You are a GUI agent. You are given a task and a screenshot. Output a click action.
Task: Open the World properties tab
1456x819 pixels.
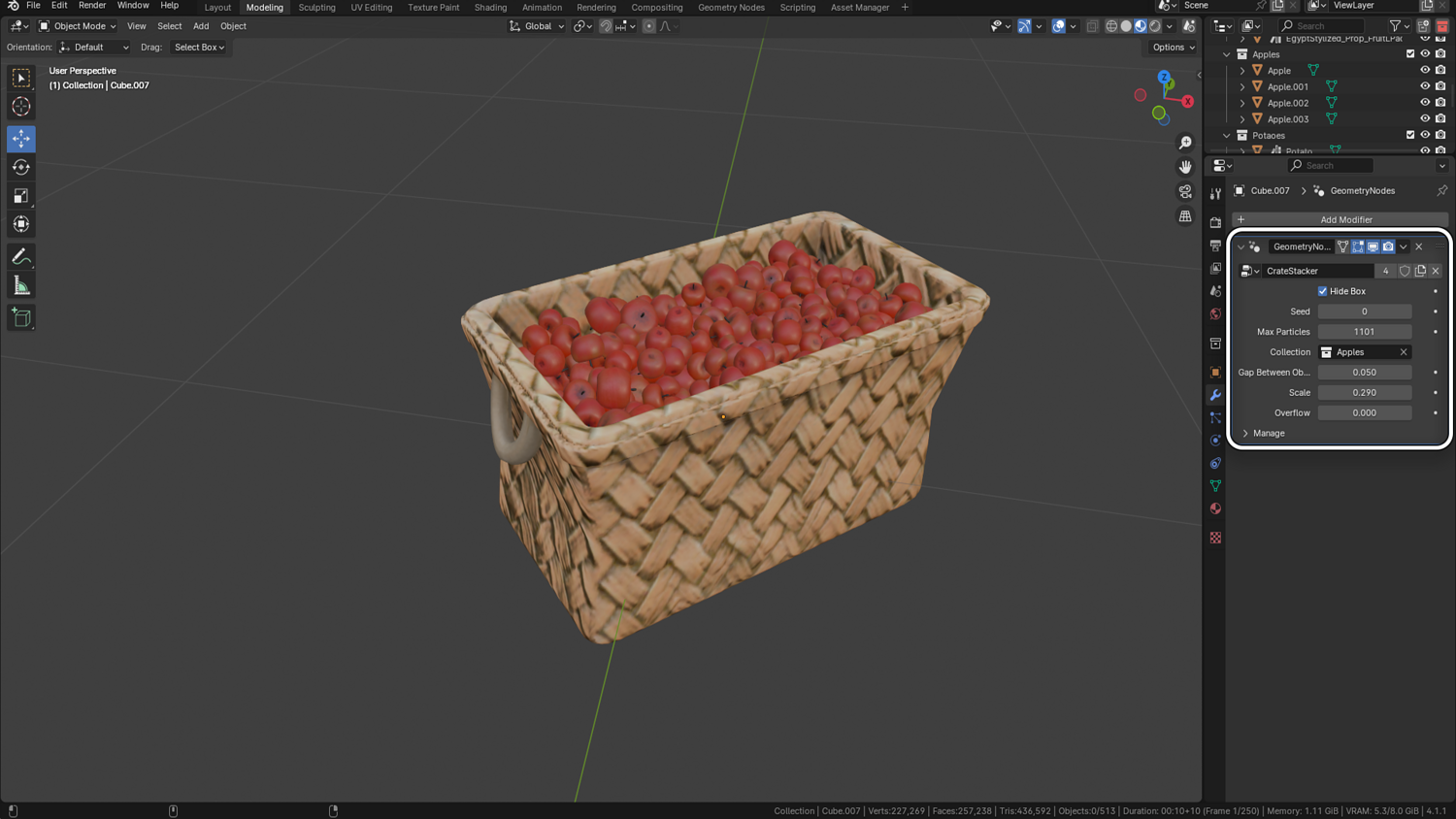click(1215, 314)
